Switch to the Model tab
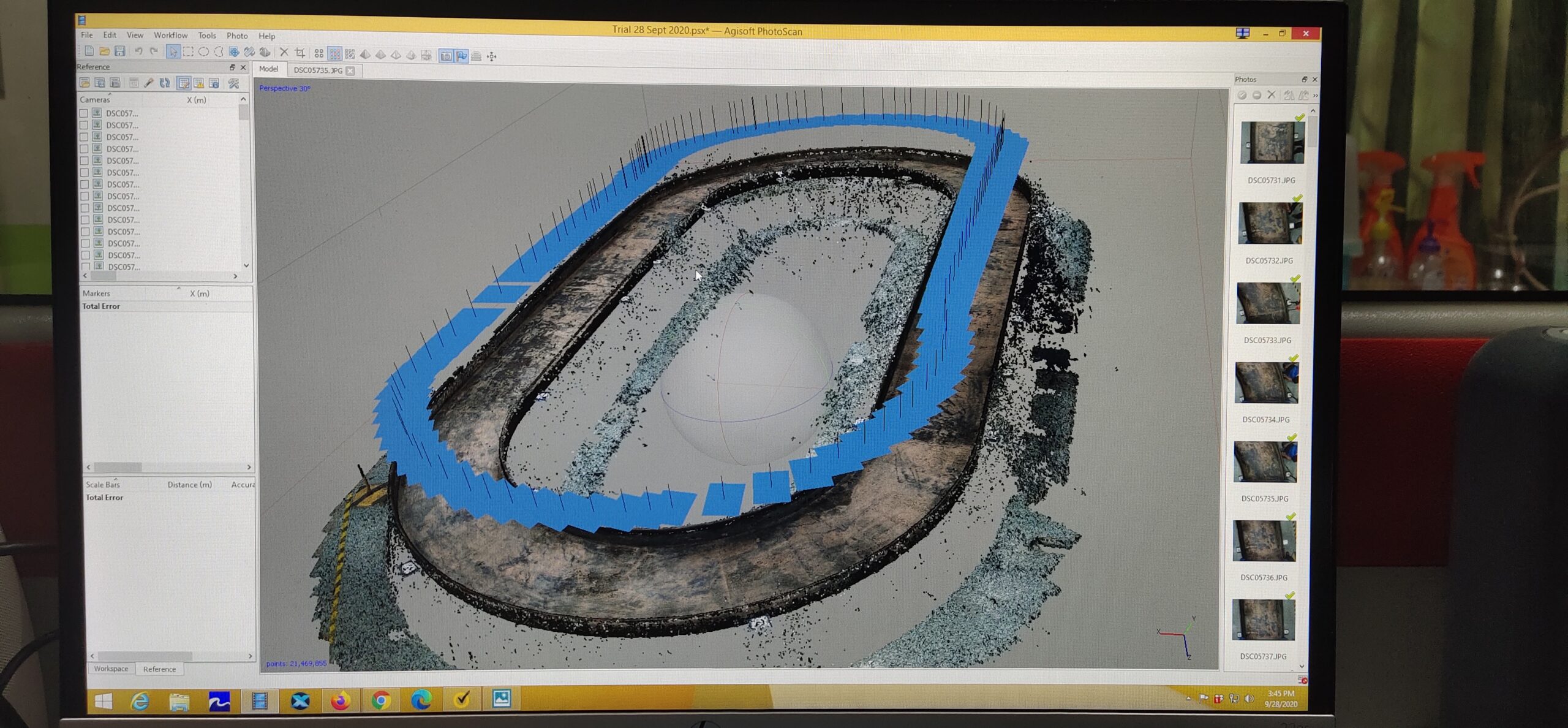The height and width of the screenshot is (728, 1568). point(268,69)
